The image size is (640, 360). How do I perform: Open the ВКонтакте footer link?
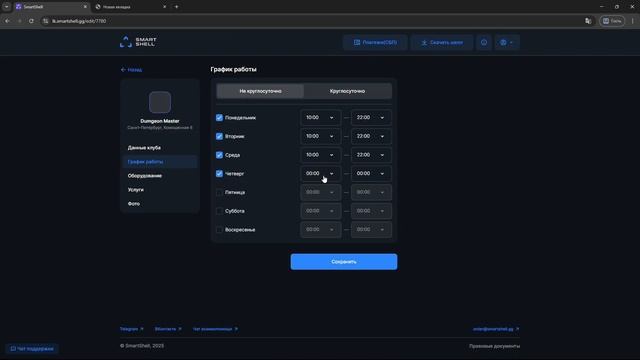[168, 329]
